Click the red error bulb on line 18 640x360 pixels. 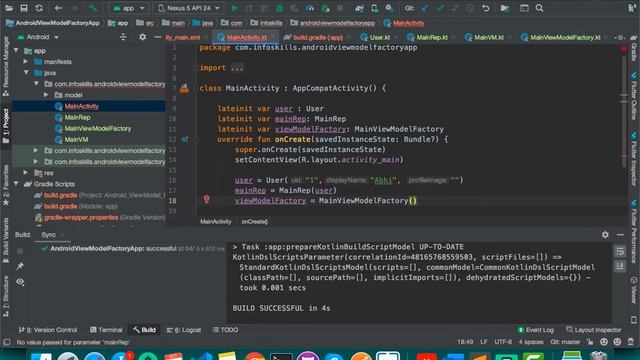(207, 199)
